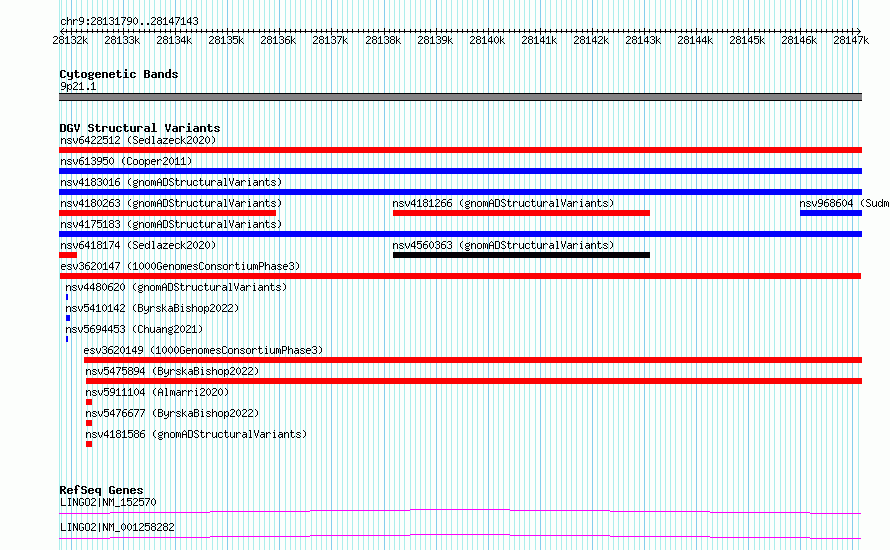Screen dimensions: 890x550
Task: Click the 28143k ruler mark
Action: coord(643,40)
